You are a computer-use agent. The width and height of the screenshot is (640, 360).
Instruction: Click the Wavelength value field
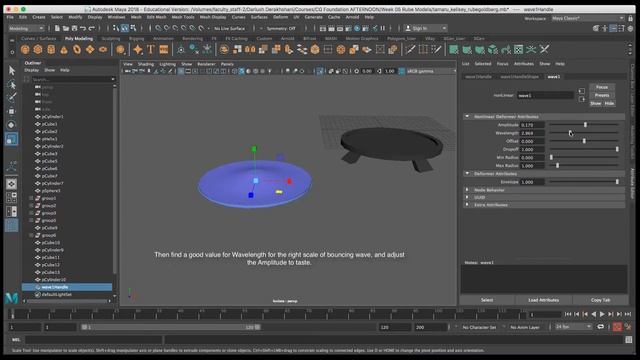click(532, 133)
